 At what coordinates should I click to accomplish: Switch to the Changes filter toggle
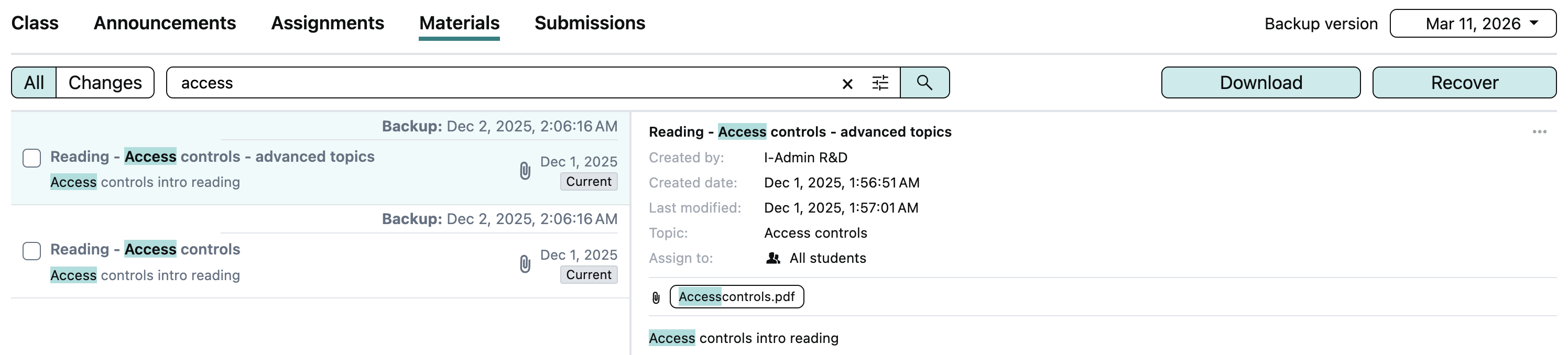[105, 83]
